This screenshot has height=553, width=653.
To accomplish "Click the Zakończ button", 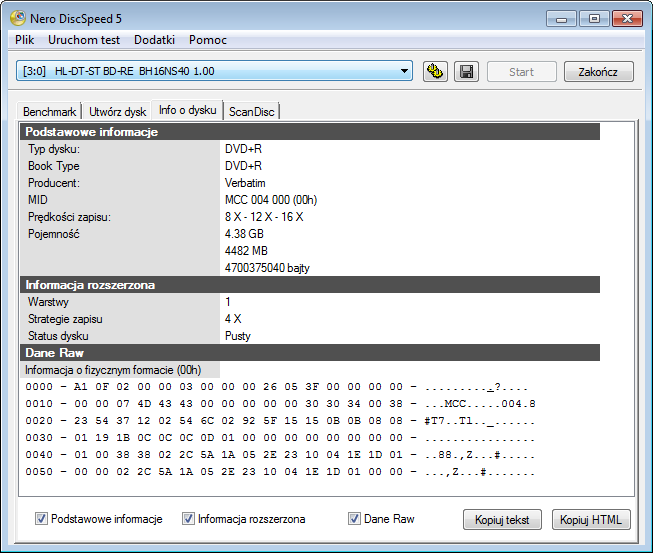I will (x=598, y=72).
